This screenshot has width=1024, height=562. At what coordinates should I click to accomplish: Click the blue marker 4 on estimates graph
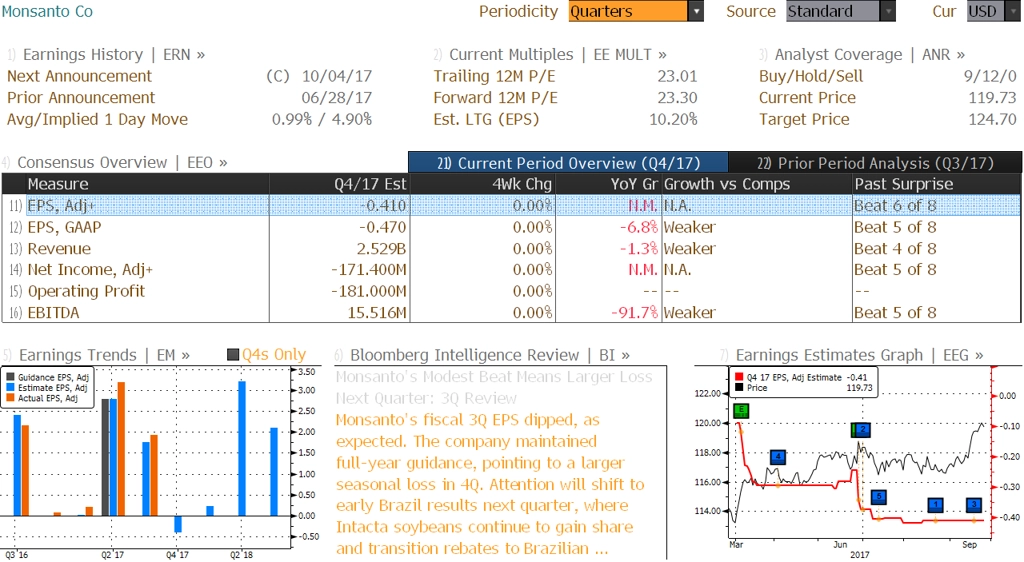[x=777, y=457]
